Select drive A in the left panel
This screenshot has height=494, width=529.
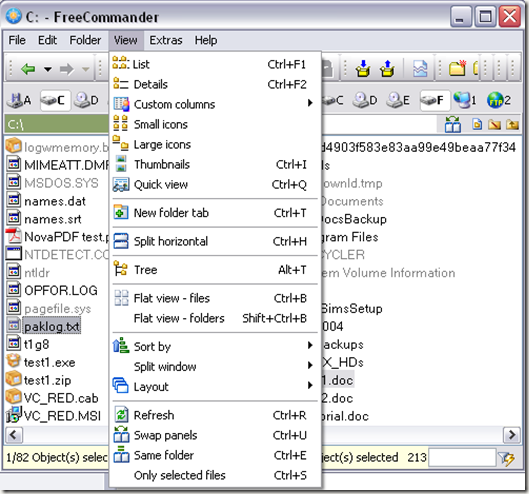(19, 100)
